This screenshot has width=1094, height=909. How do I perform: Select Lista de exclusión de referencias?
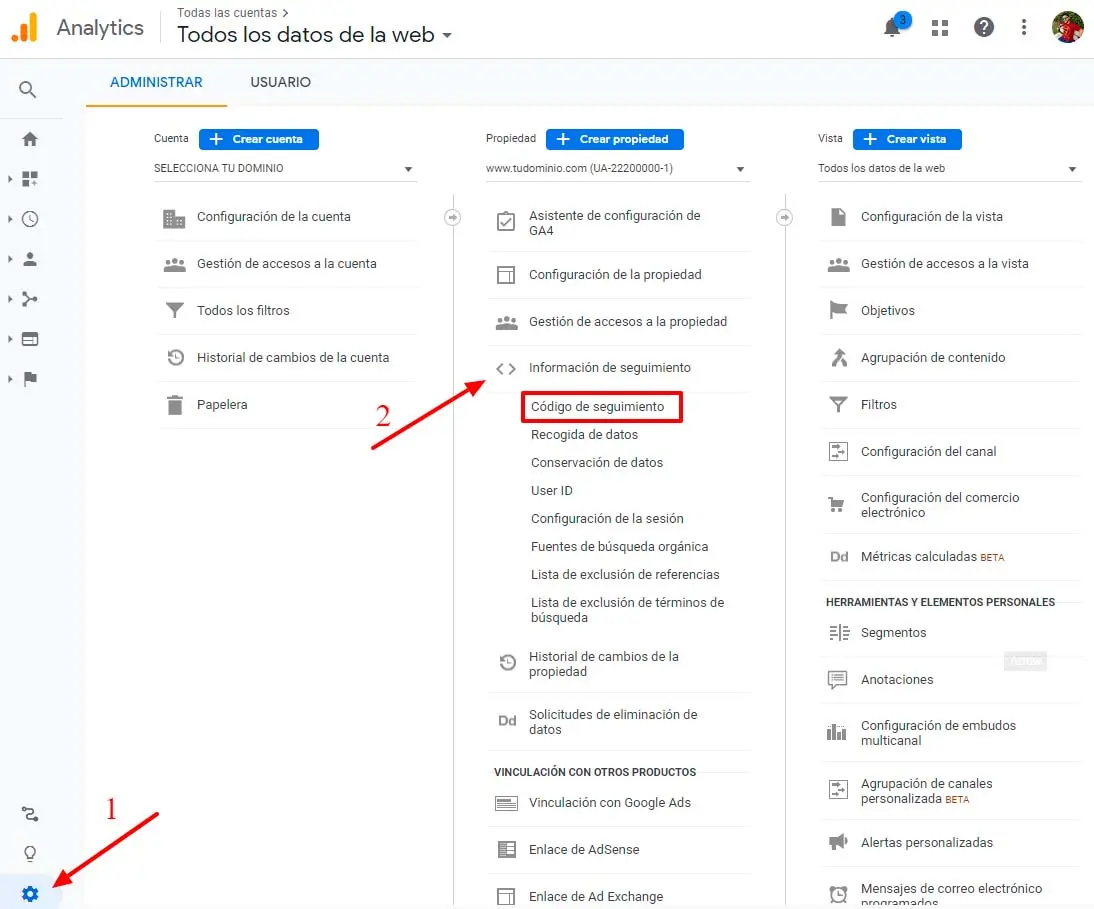(x=624, y=574)
